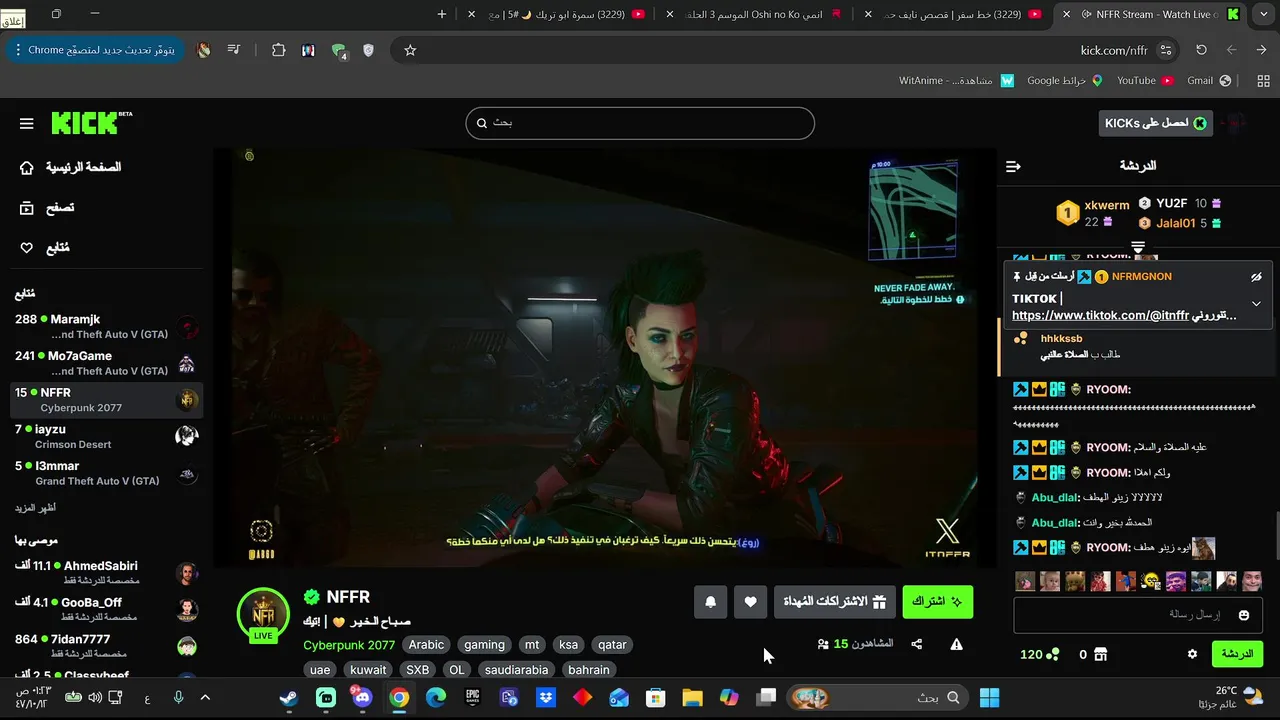Click the site info icon in address bar

point(1165,50)
